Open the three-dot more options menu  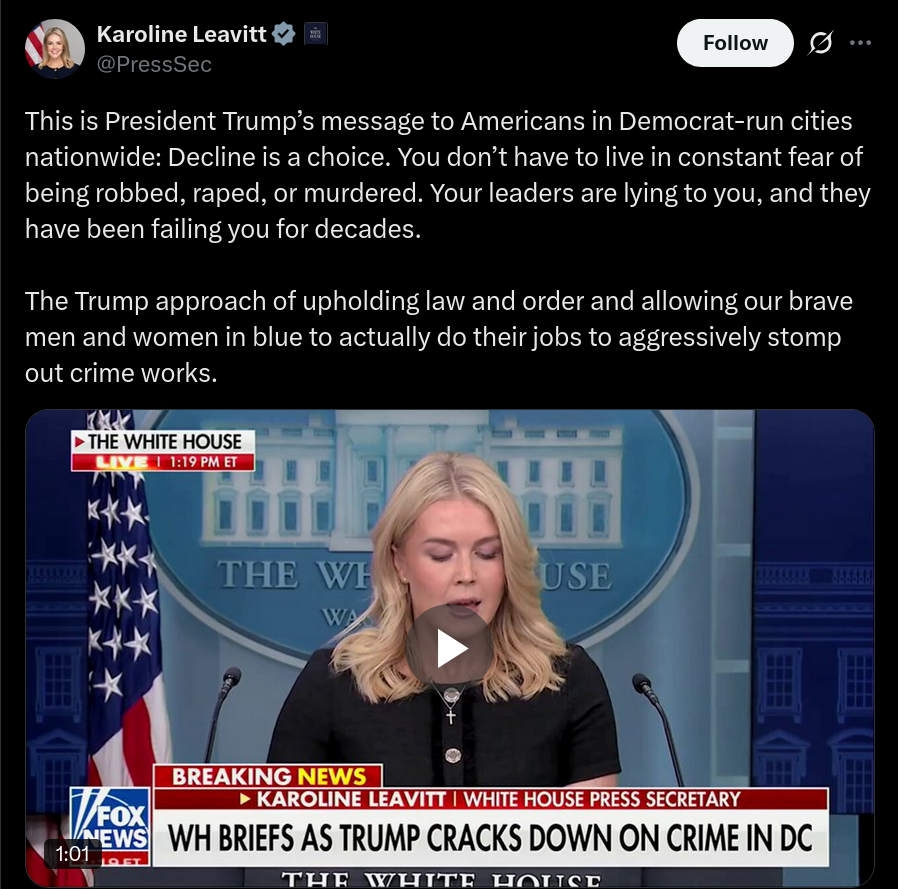click(860, 43)
